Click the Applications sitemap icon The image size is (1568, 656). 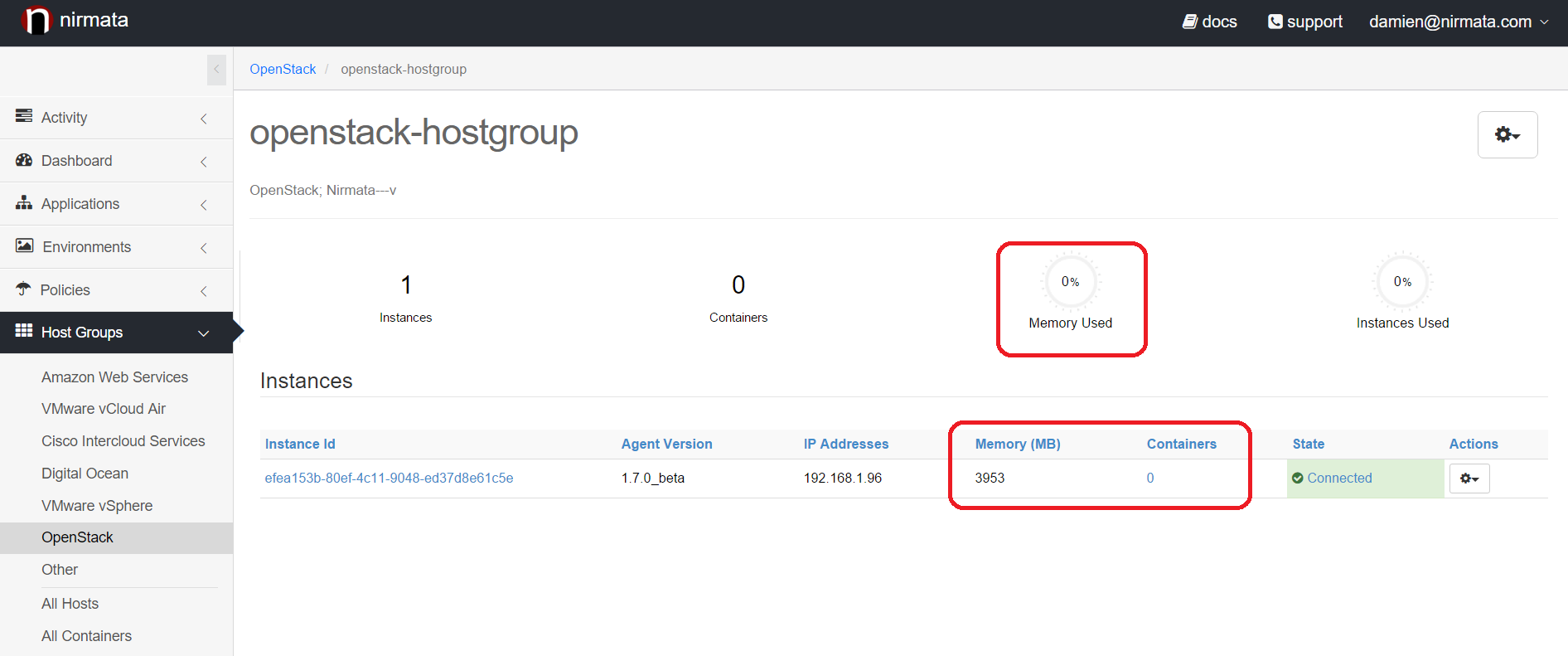[24, 202]
